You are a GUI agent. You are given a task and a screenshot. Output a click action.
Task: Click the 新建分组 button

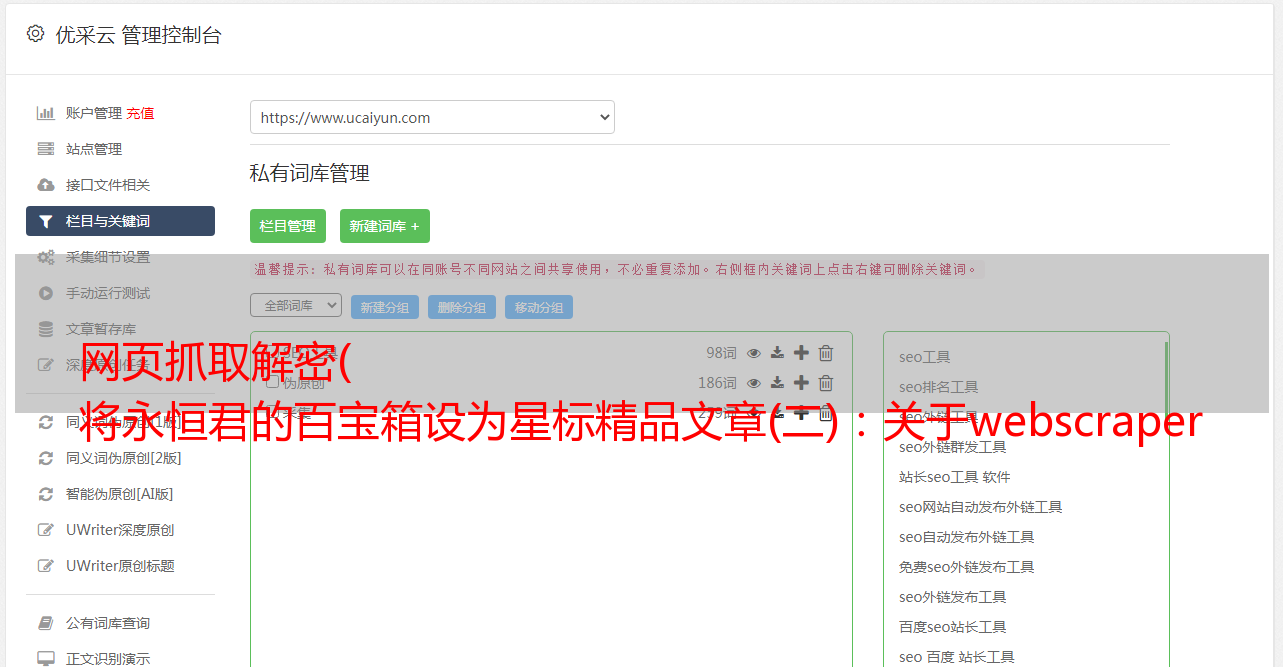(x=385, y=307)
